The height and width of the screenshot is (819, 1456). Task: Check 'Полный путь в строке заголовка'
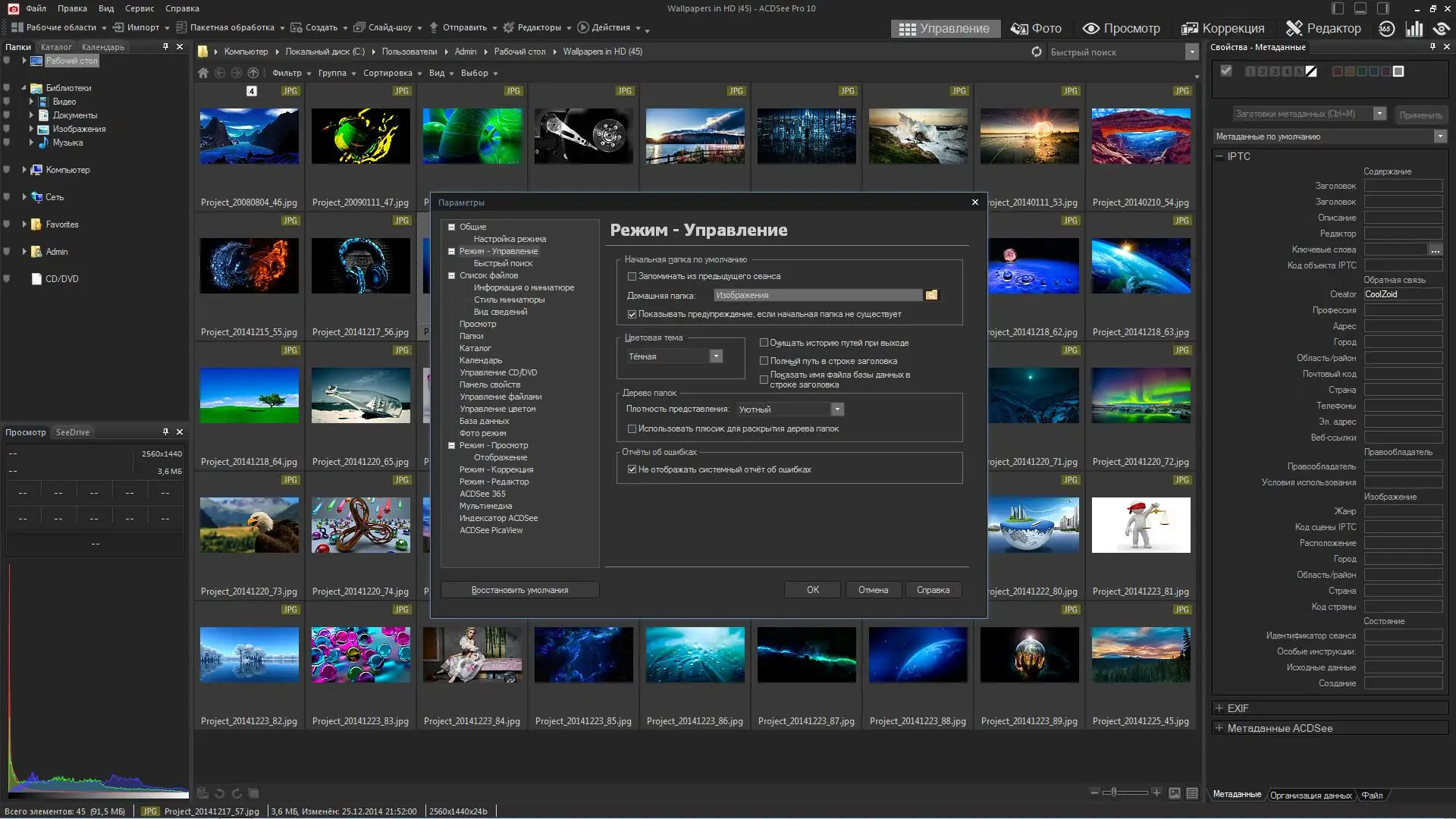tap(764, 361)
